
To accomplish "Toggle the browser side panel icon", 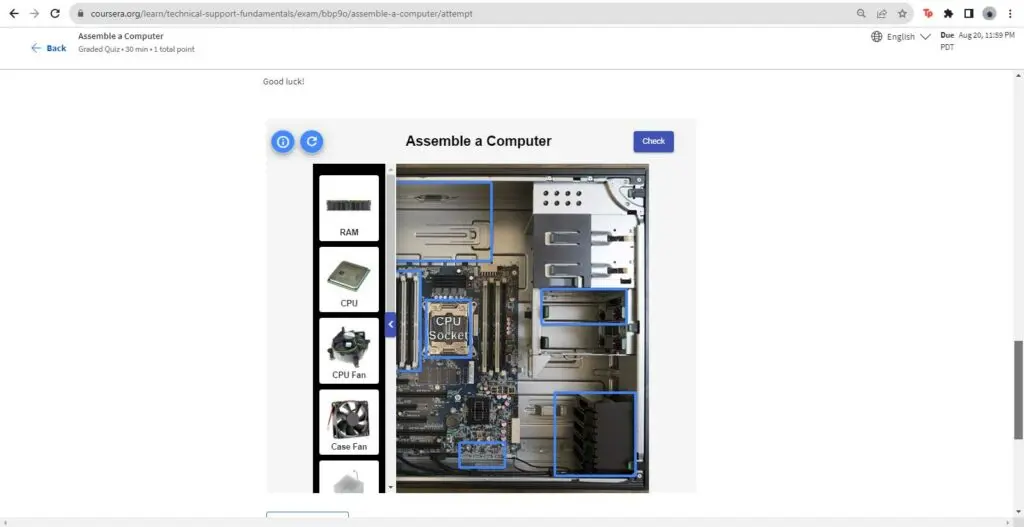I will 968,13.
